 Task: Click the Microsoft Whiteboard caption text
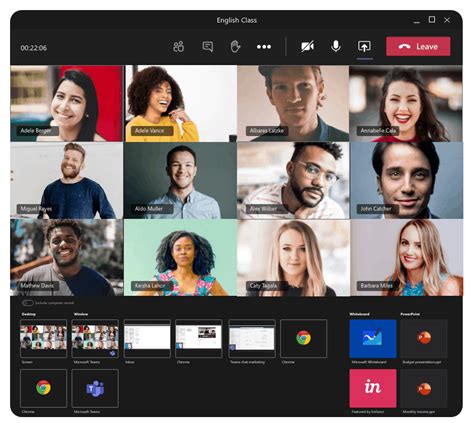pyautogui.click(x=369, y=362)
